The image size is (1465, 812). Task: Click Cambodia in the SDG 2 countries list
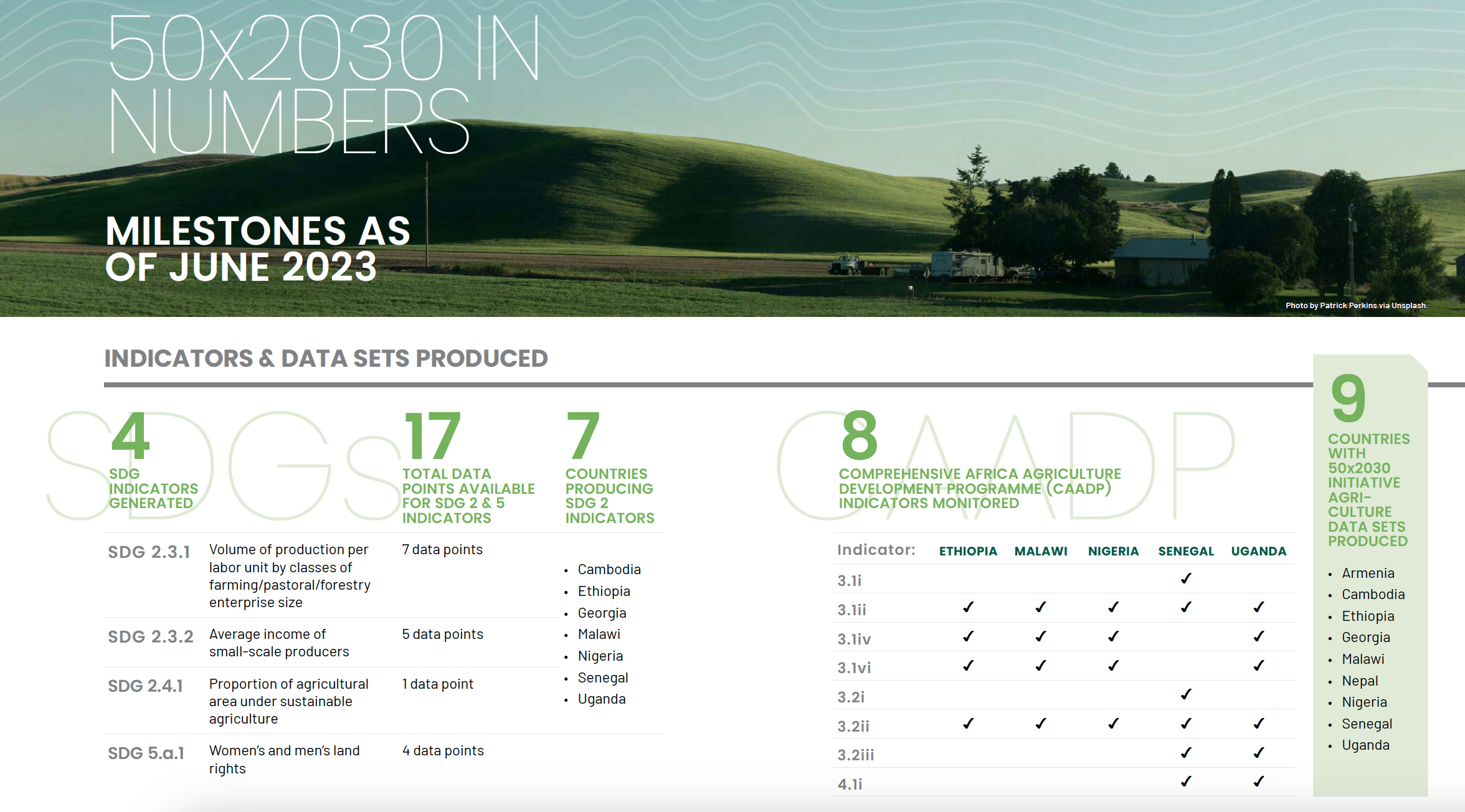[x=609, y=569]
